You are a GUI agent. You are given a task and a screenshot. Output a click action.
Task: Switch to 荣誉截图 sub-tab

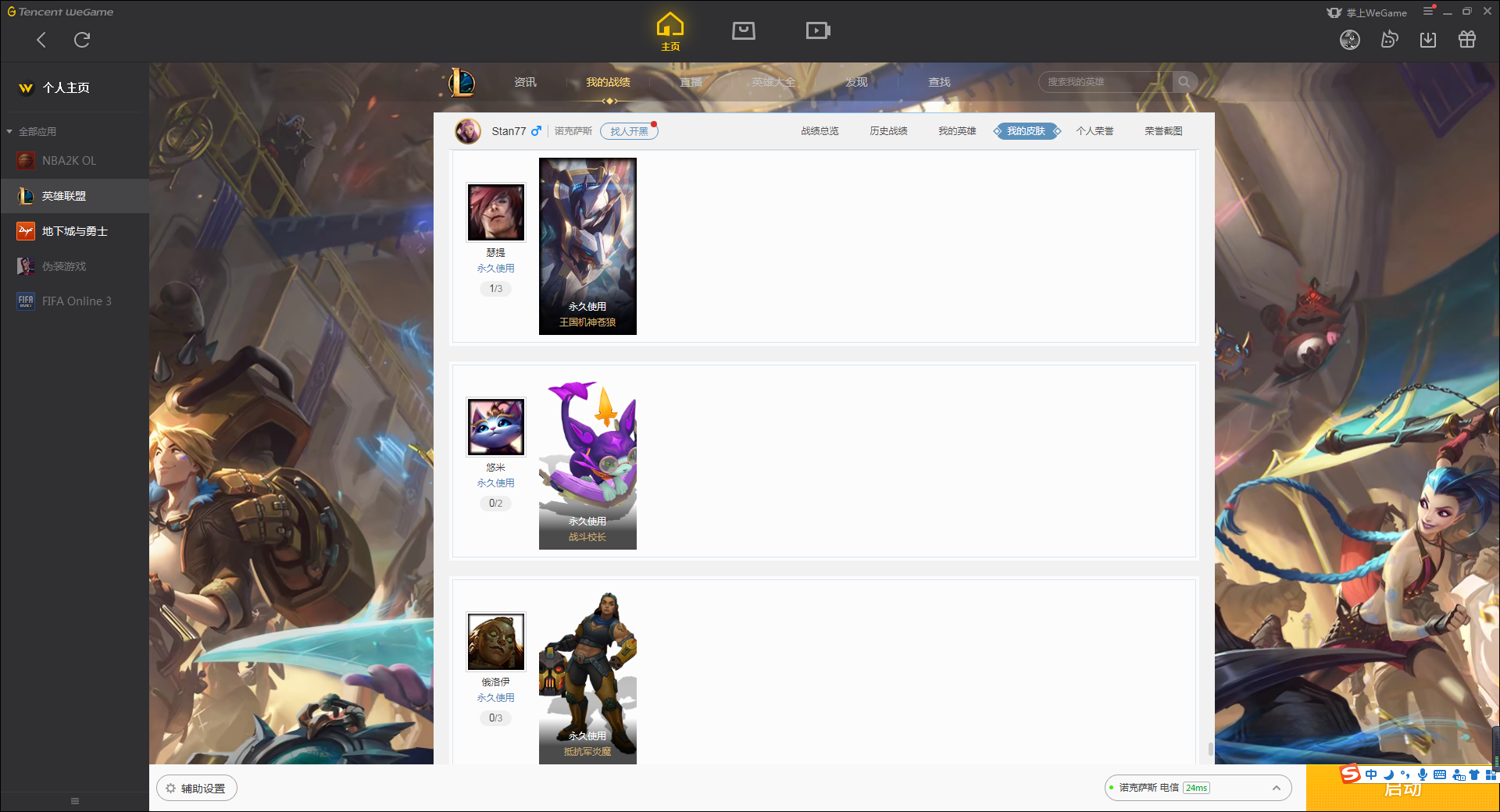tap(1163, 131)
